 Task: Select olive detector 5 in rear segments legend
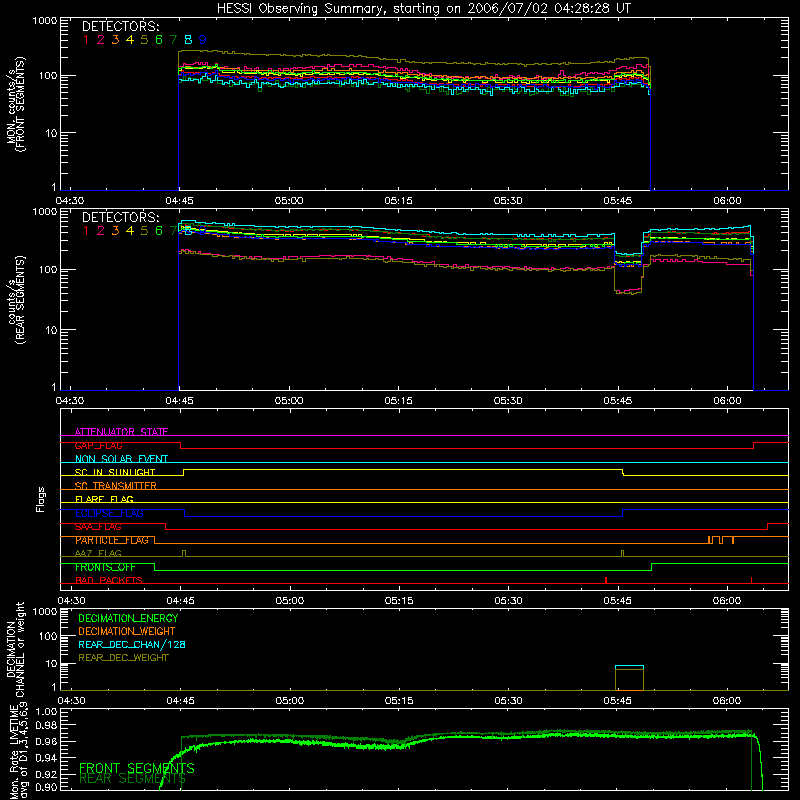click(144, 231)
